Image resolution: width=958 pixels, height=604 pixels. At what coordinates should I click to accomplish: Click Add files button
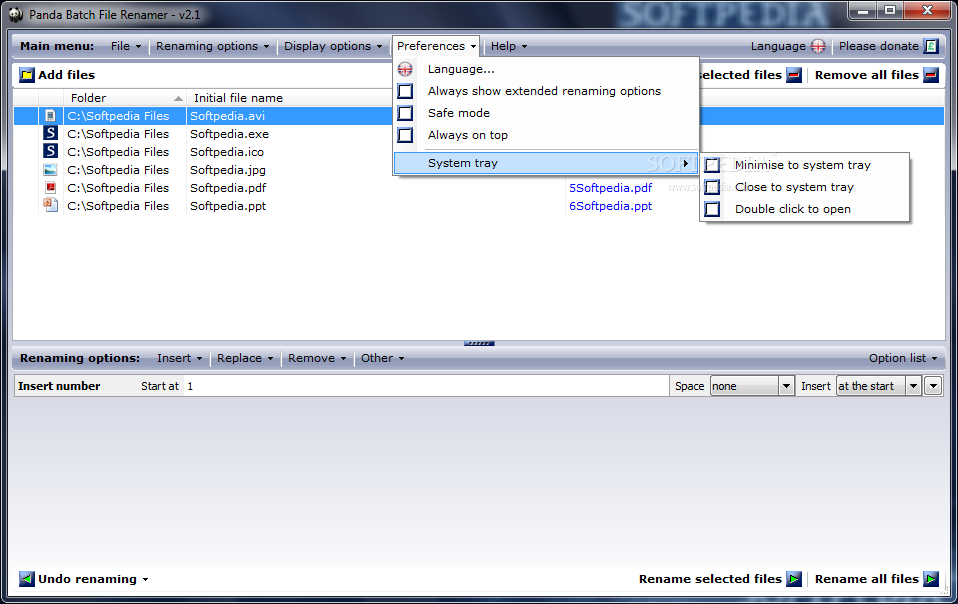click(57, 75)
